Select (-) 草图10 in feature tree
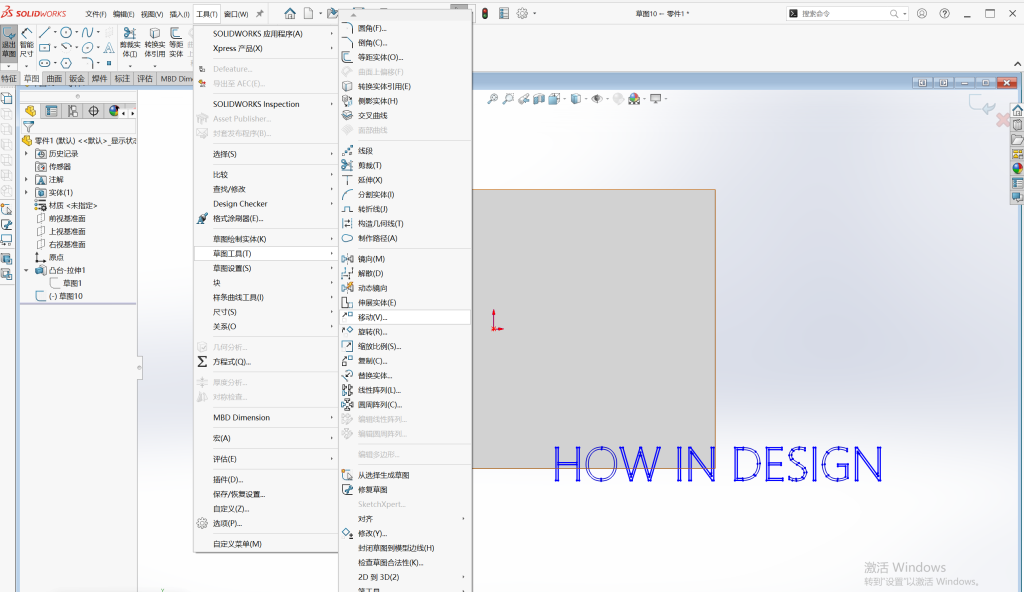 tap(59, 296)
